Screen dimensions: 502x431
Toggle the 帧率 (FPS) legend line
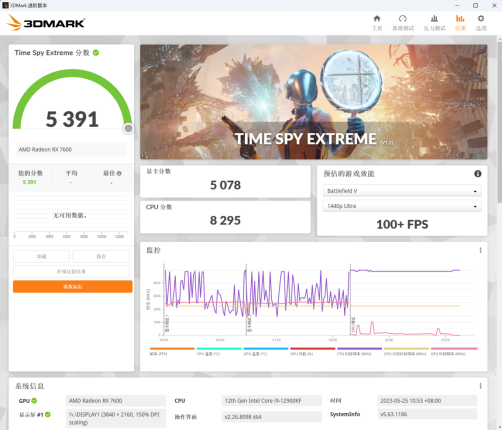tap(172, 351)
